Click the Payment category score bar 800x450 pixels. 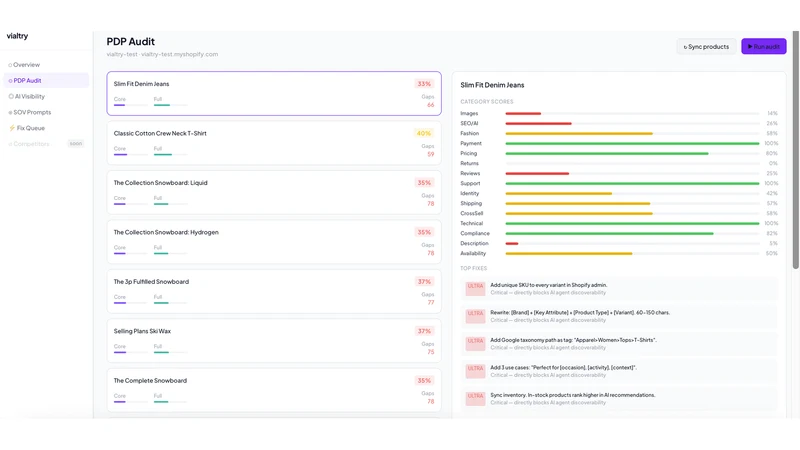pos(632,143)
